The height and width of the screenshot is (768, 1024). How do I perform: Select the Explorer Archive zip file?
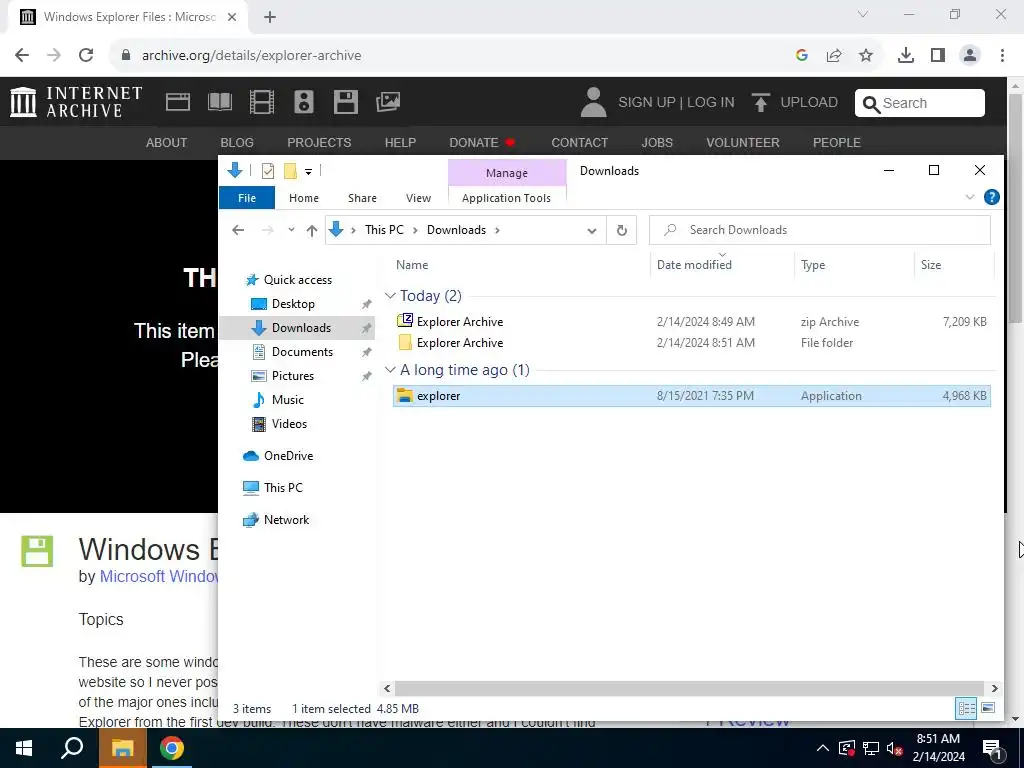692,321
